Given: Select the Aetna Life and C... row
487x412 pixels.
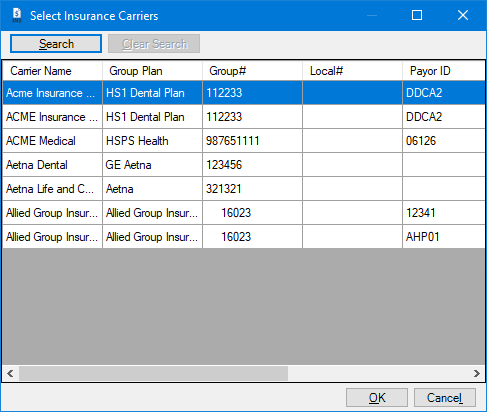Looking at the screenshot, I should click(244, 189).
